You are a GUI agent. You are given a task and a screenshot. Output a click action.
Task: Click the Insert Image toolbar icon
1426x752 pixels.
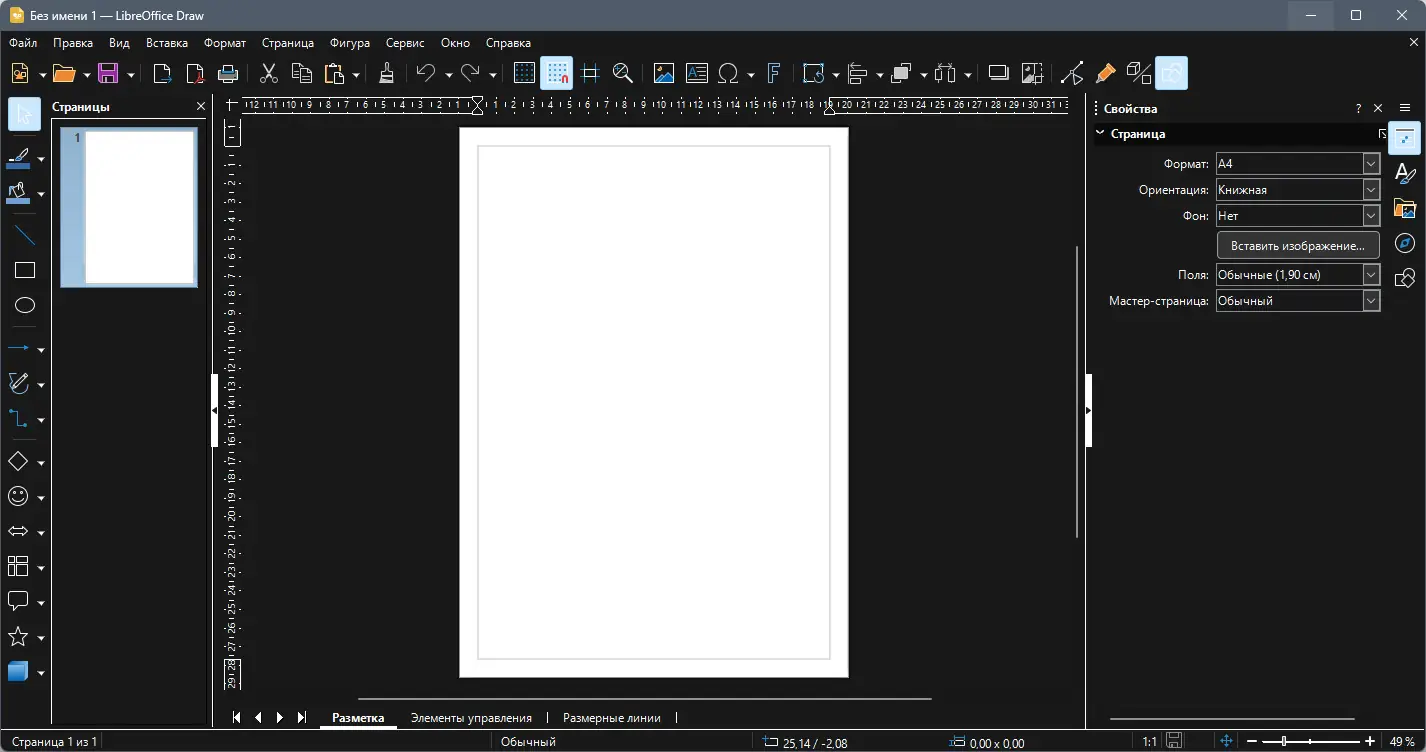click(x=663, y=73)
